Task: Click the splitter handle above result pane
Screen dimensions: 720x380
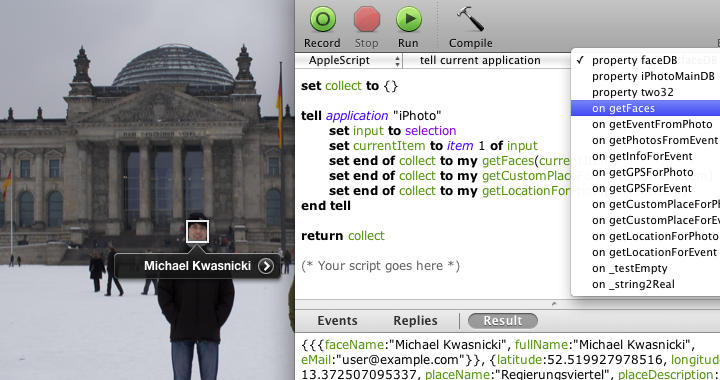Action: click(x=554, y=304)
